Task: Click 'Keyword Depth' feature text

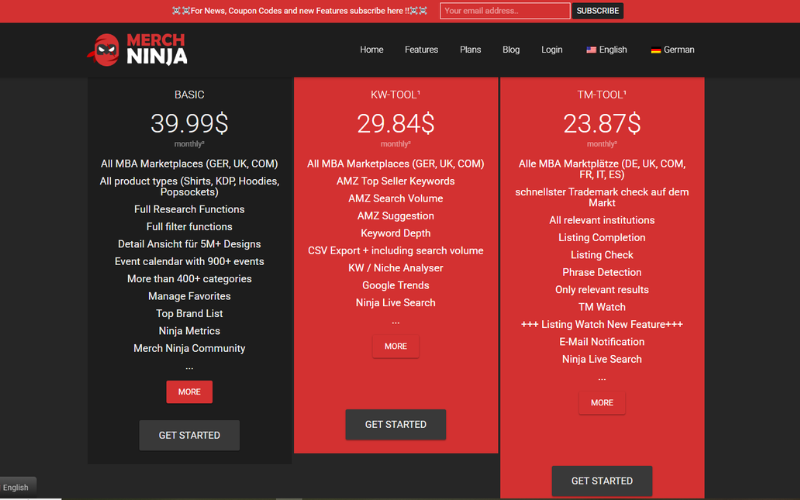Action: click(395, 233)
